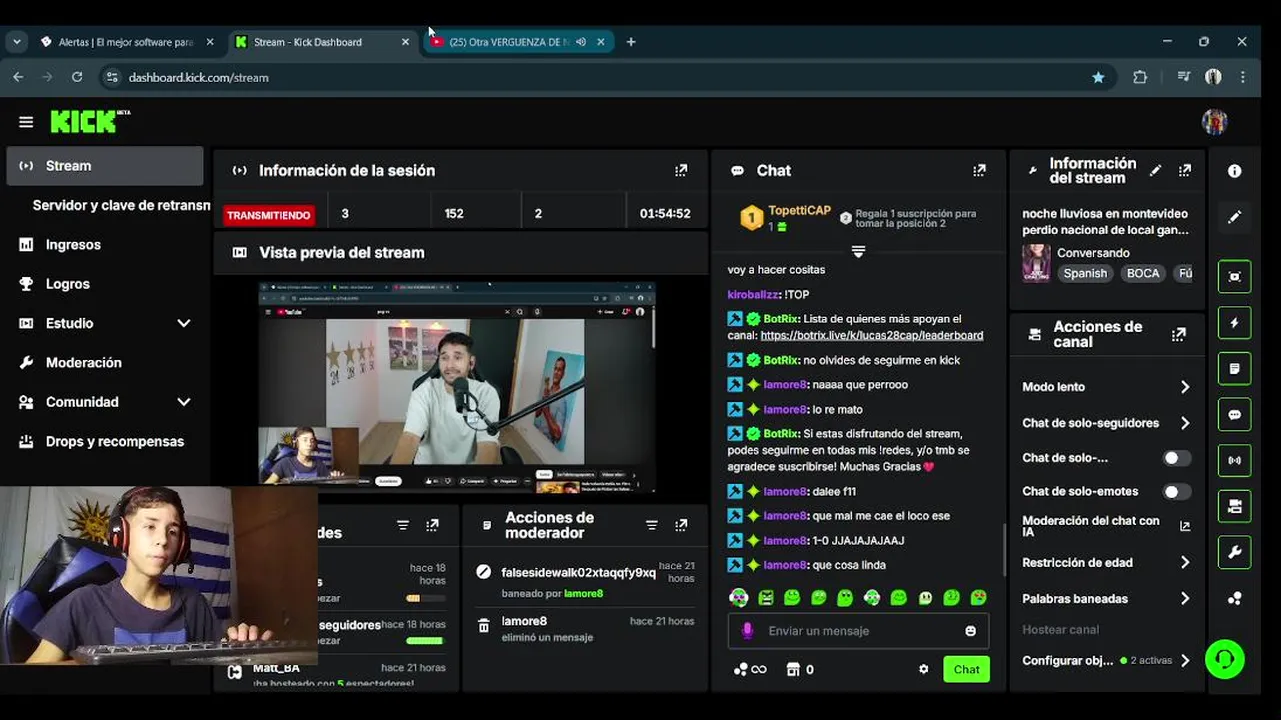Click the yellow goal progress bar in activities
This screenshot has width=1281, height=720.
tap(426, 598)
